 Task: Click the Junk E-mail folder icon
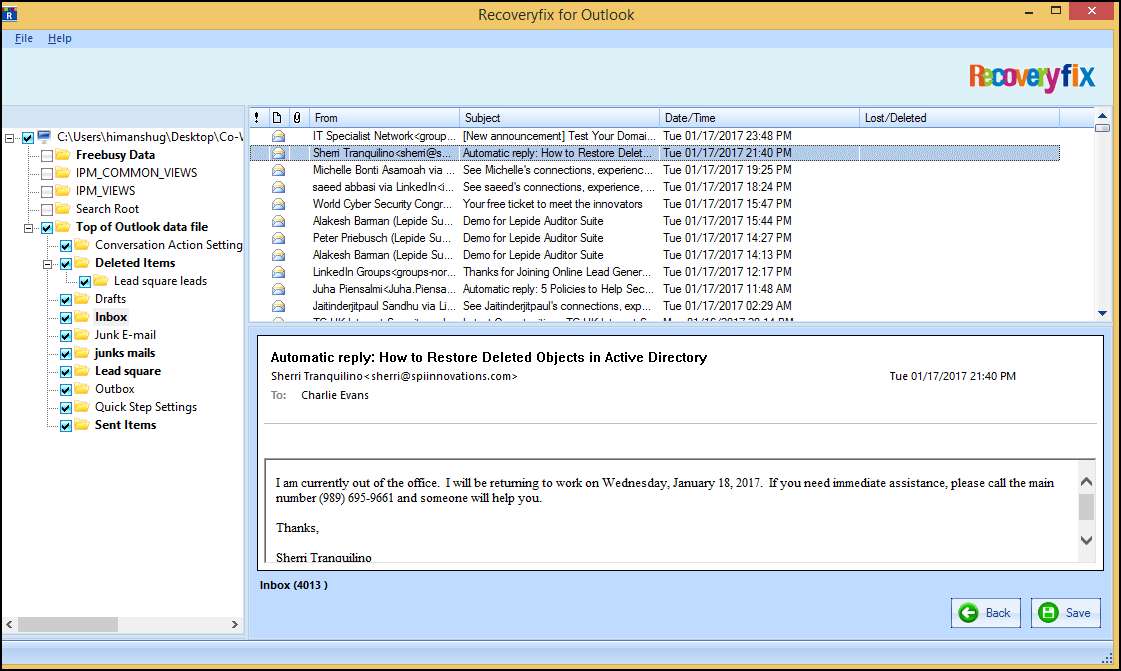[82, 334]
